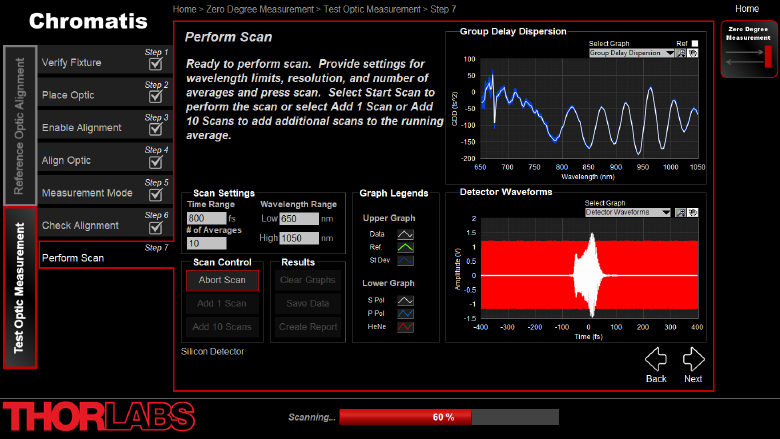
Task: Toggle the Verify Fixture step checkbox
Action: point(155,64)
